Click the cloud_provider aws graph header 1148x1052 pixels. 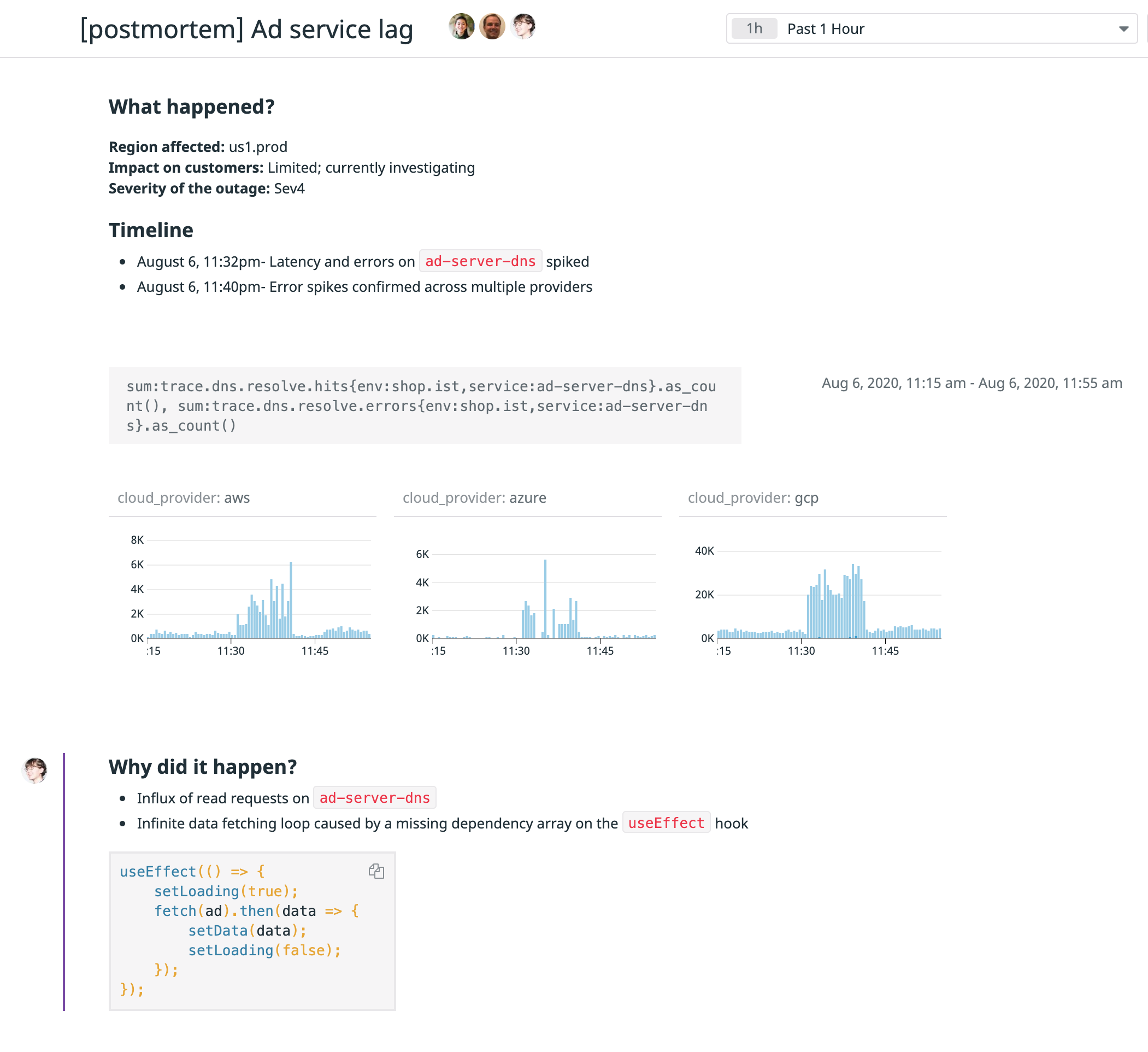coord(184,498)
